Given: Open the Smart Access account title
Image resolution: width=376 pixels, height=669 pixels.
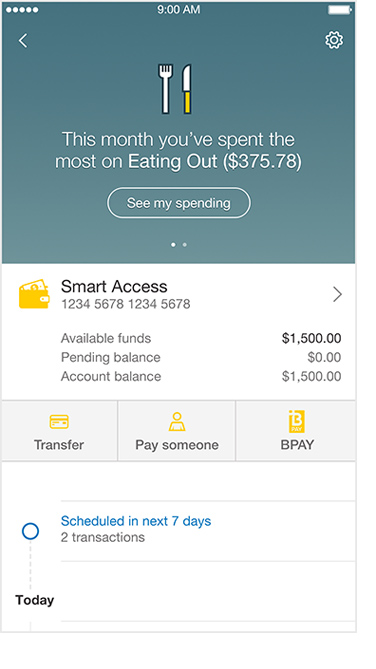Looking at the screenshot, I should tap(114, 286).
